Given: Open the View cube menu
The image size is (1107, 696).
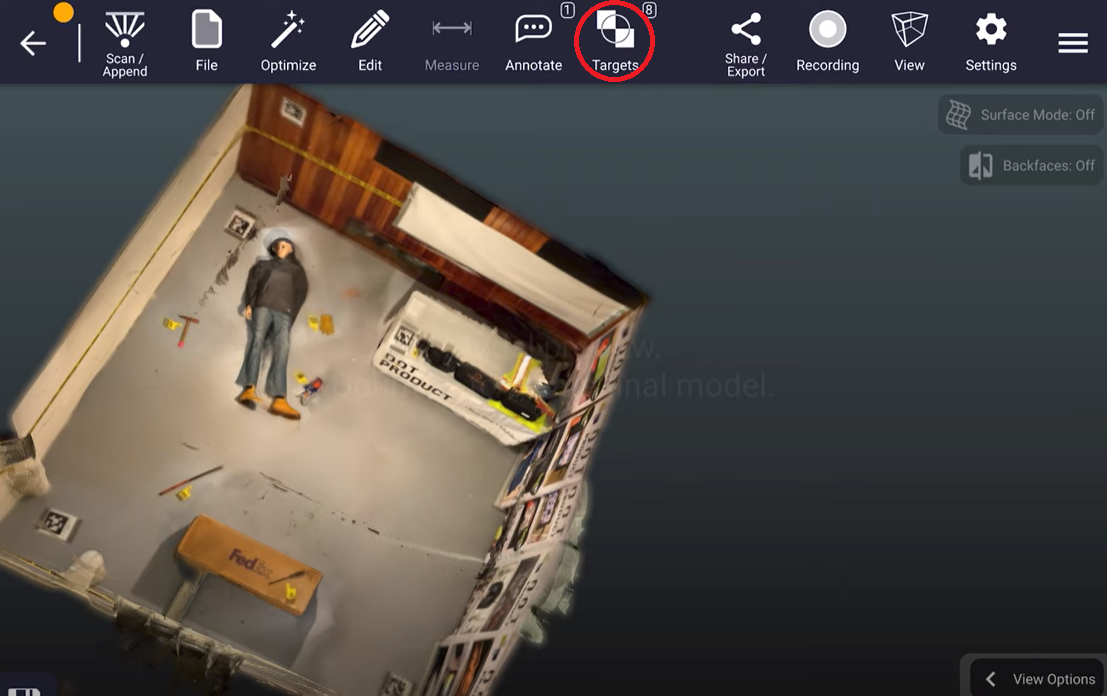Looking at the screenshot, I should point(909,42).
